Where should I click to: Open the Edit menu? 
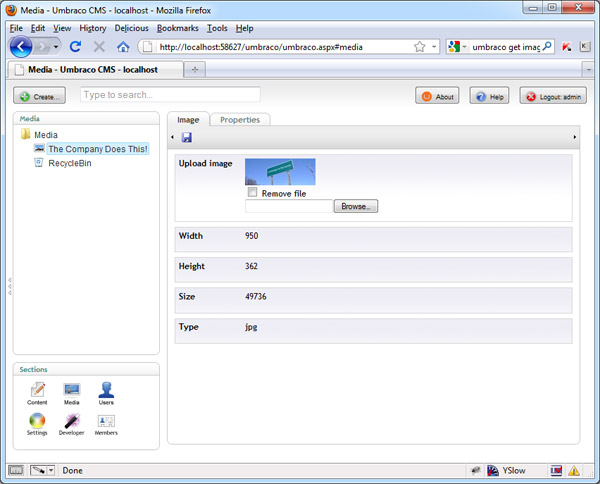38,28
